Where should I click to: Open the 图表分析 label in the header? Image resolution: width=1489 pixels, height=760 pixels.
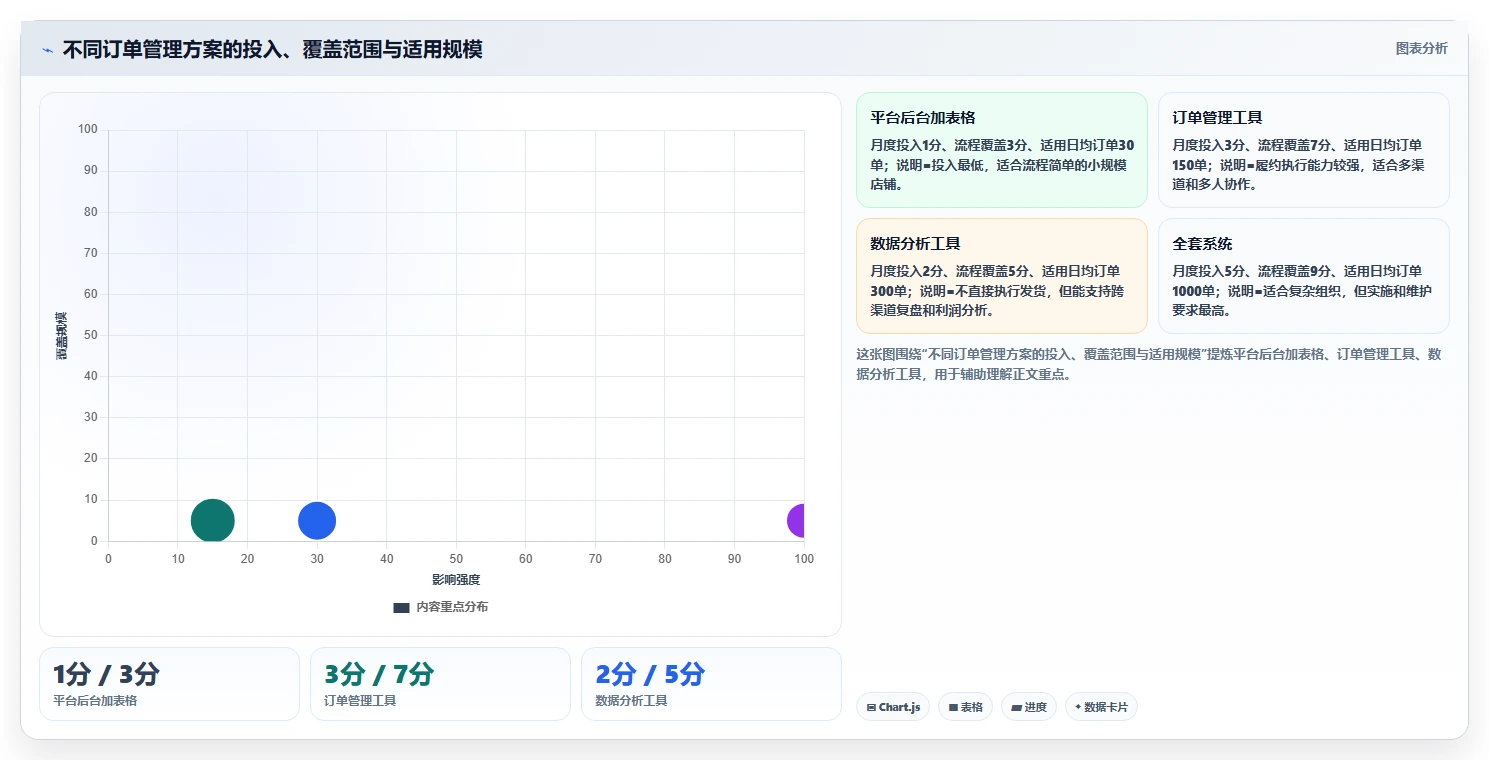point(1421,48)
